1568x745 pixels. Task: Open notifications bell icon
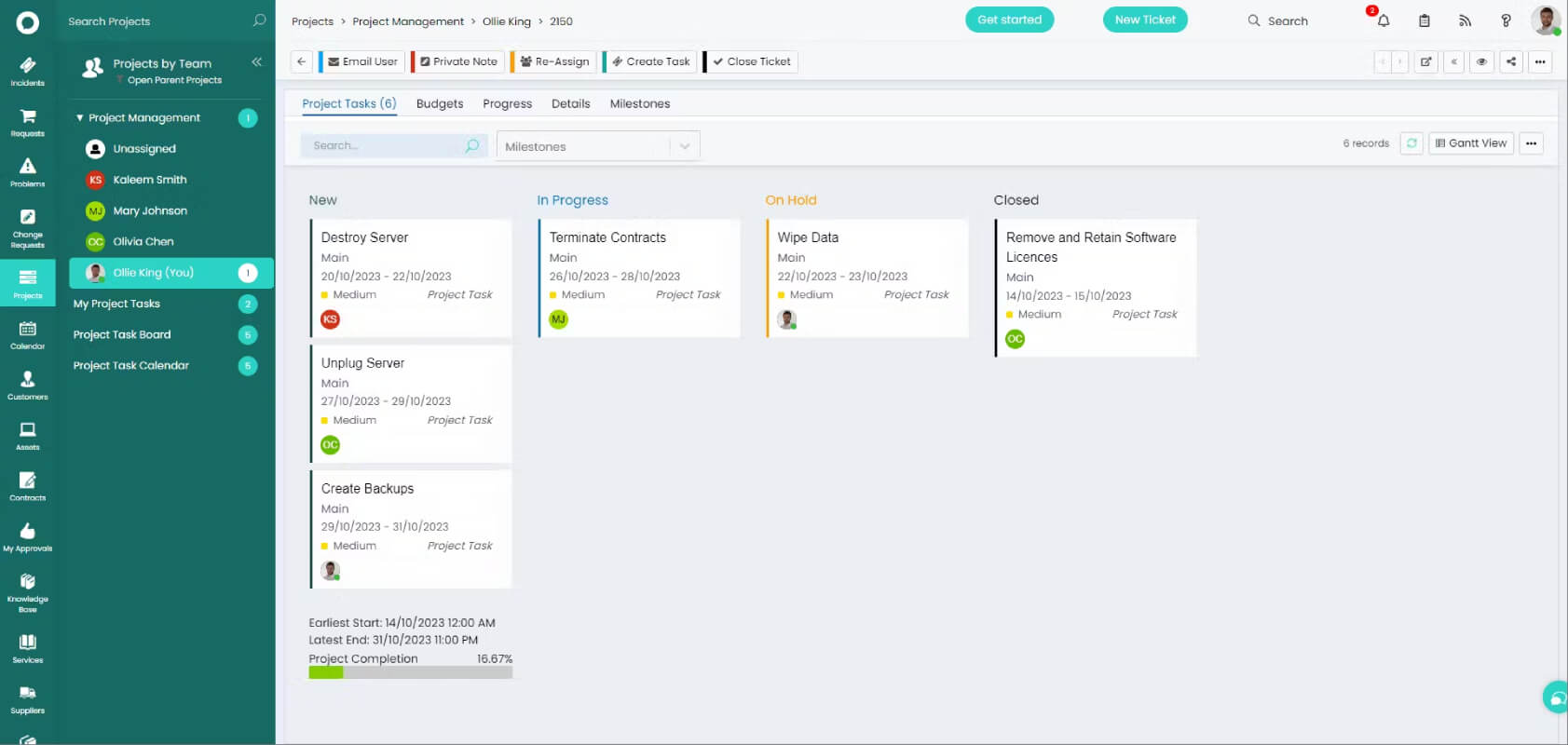point(1384,20)
